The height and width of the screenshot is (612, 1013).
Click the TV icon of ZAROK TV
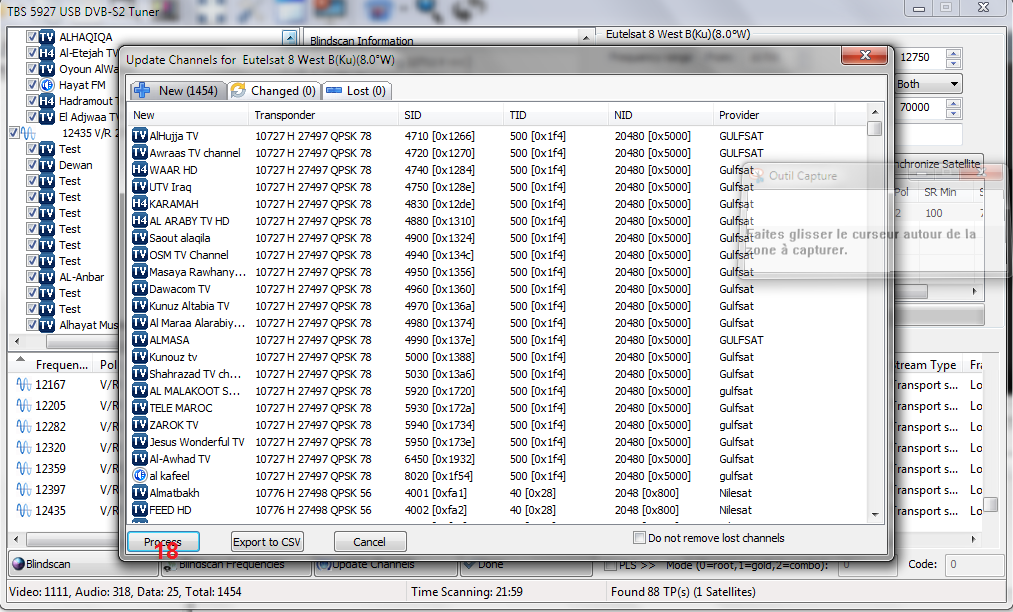140,424
